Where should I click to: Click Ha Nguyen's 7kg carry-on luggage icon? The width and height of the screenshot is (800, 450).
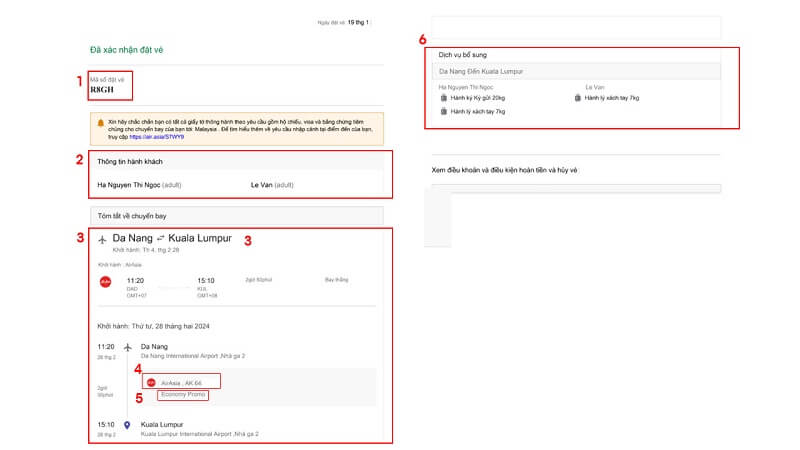[x=444, y=111]
